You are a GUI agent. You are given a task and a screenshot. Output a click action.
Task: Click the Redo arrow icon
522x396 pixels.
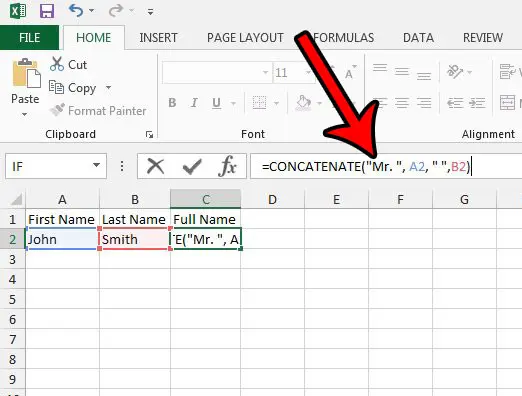point(116,10)
